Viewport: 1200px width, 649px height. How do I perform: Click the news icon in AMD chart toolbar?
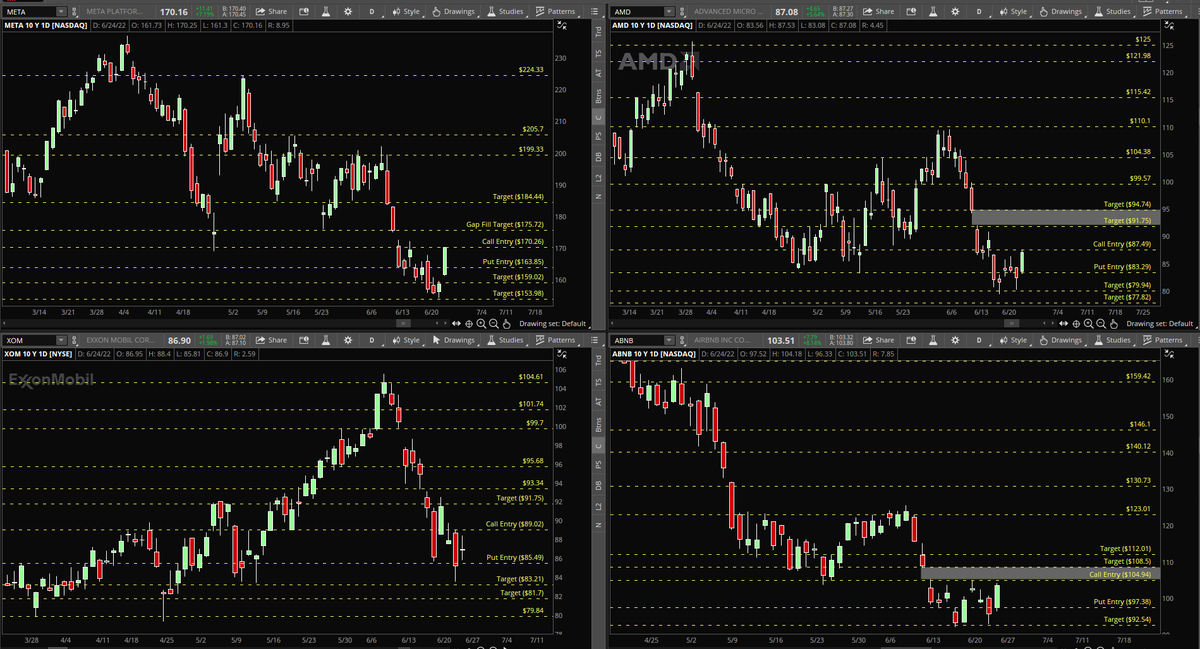click(911, 11)
